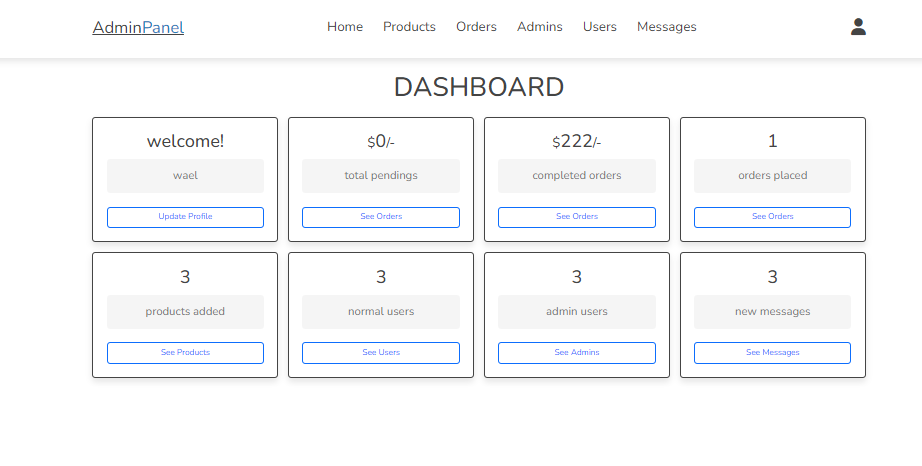Click the AdminPanel logo link

138,28
